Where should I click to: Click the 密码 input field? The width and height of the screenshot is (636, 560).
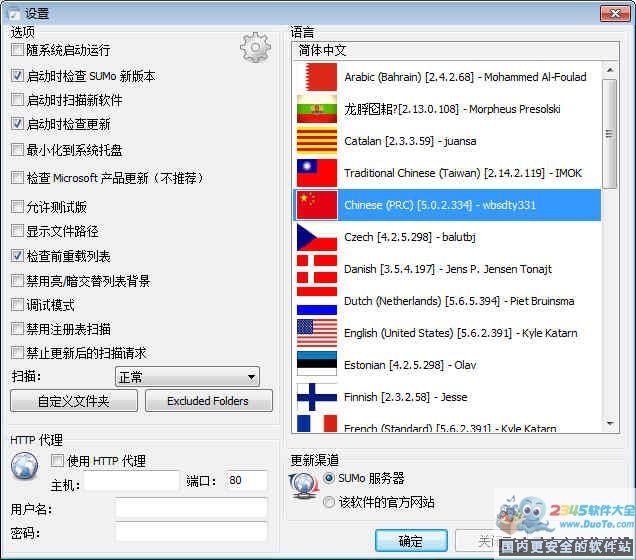pyautogui.click(x=191, y=532)
